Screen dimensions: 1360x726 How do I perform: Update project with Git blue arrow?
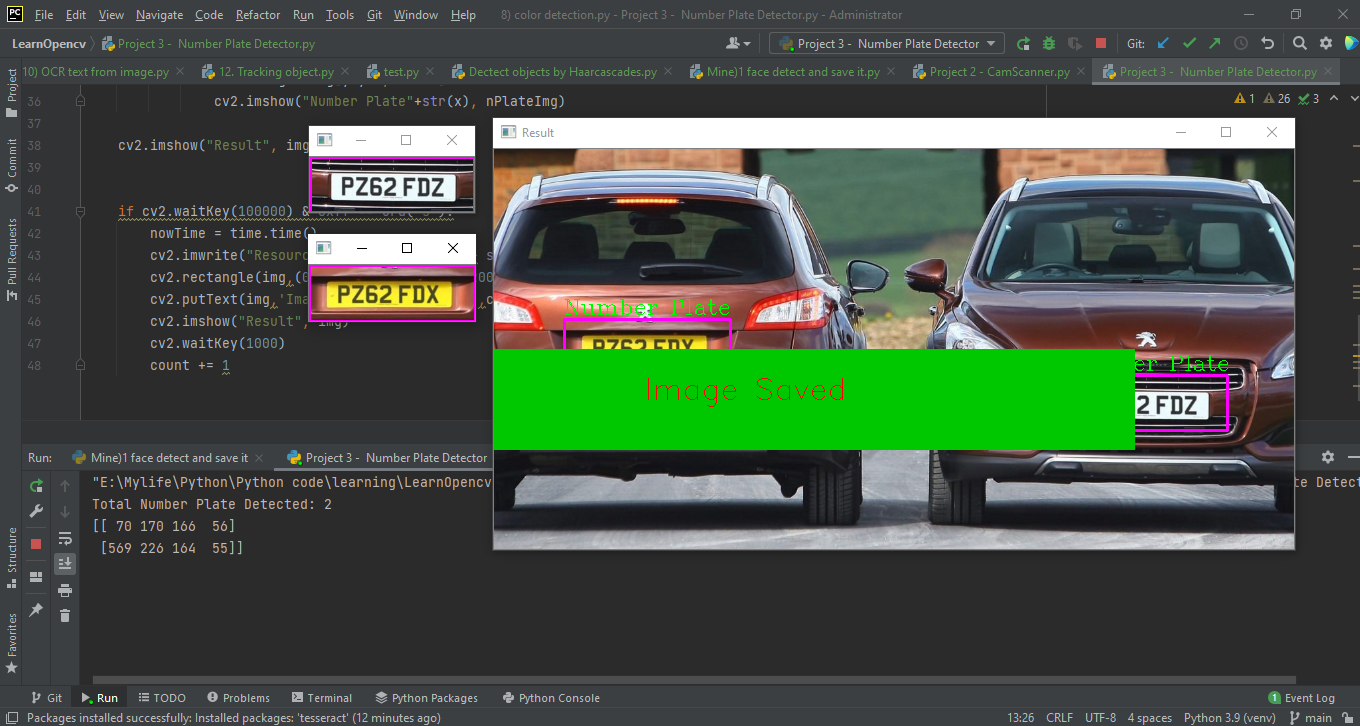(x=1163, y=43)
